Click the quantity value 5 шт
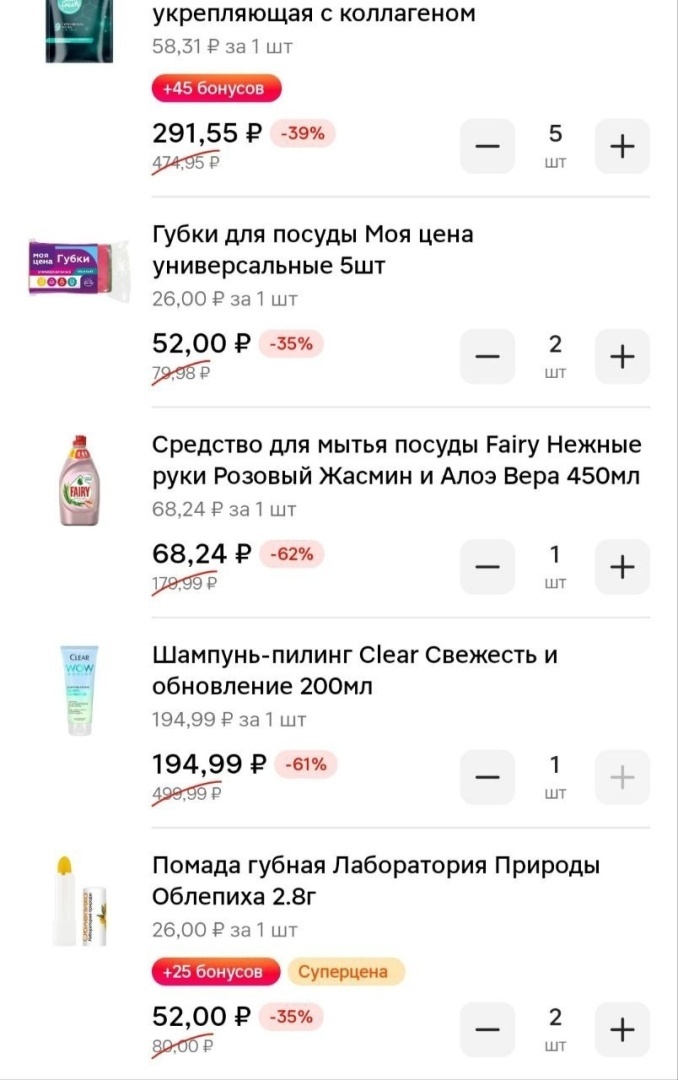The image size is (678, 1080). coord(555,145)
